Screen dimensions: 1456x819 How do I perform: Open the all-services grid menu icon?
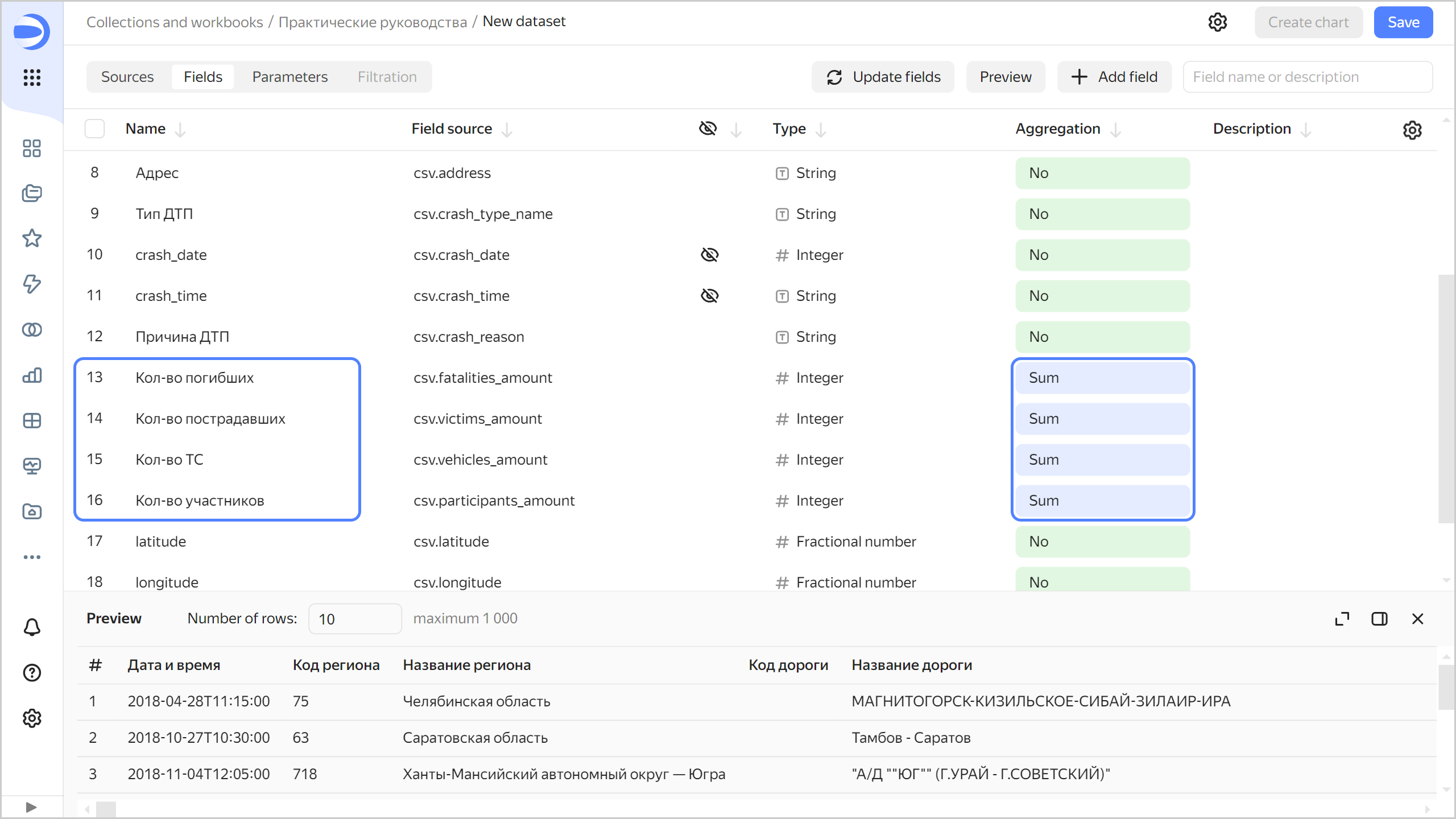[32, 77]
